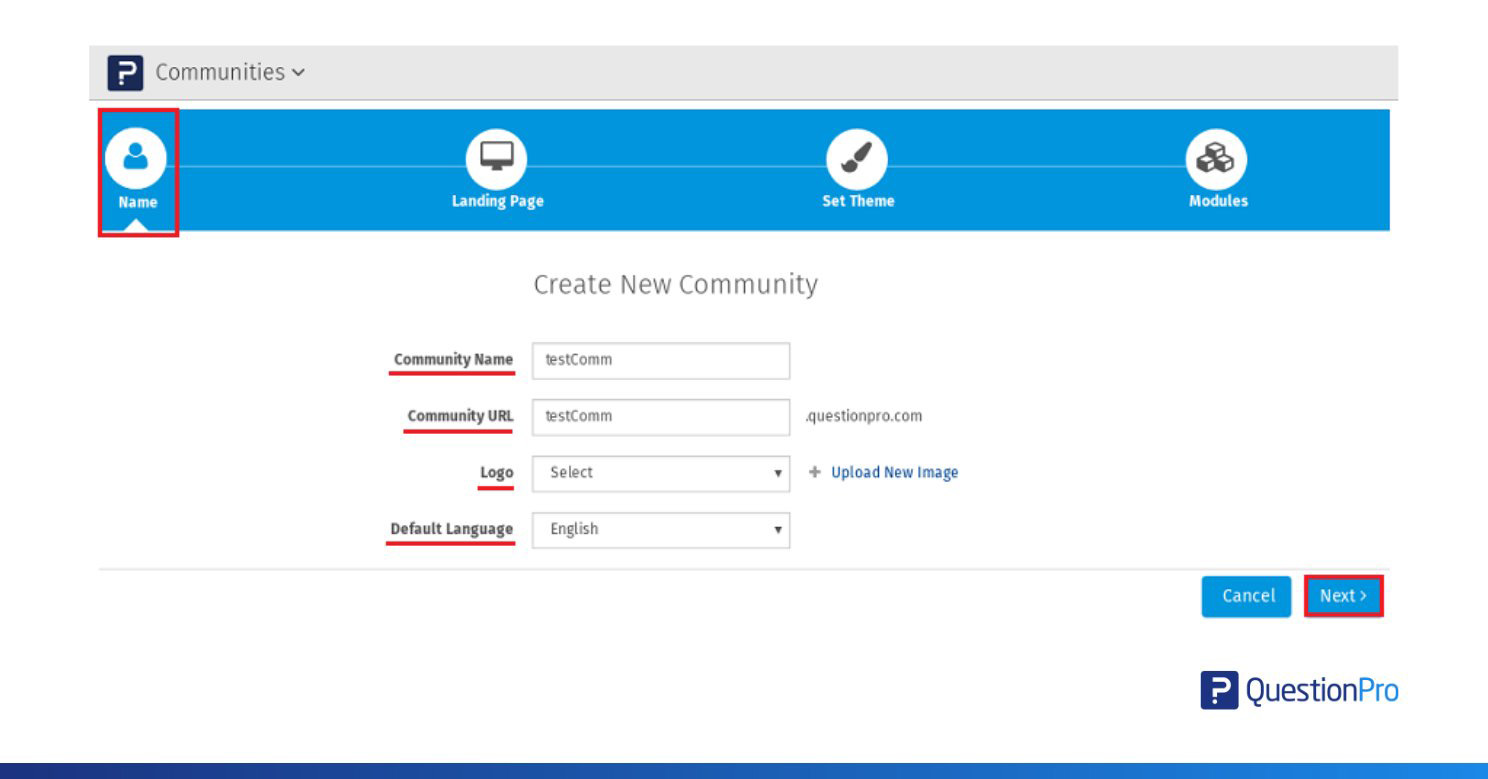Click the Cancel button
Screen dimensions: 1488x779
[x=1246, y=595]
